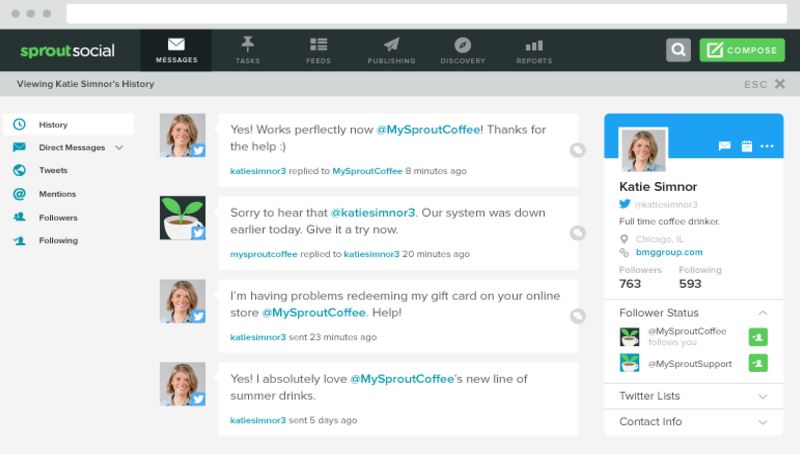This screenshot has height=454, width=800.
Task: Click the @MySproutCoffee avatar in Follower Status
Action: click(630, 337)
